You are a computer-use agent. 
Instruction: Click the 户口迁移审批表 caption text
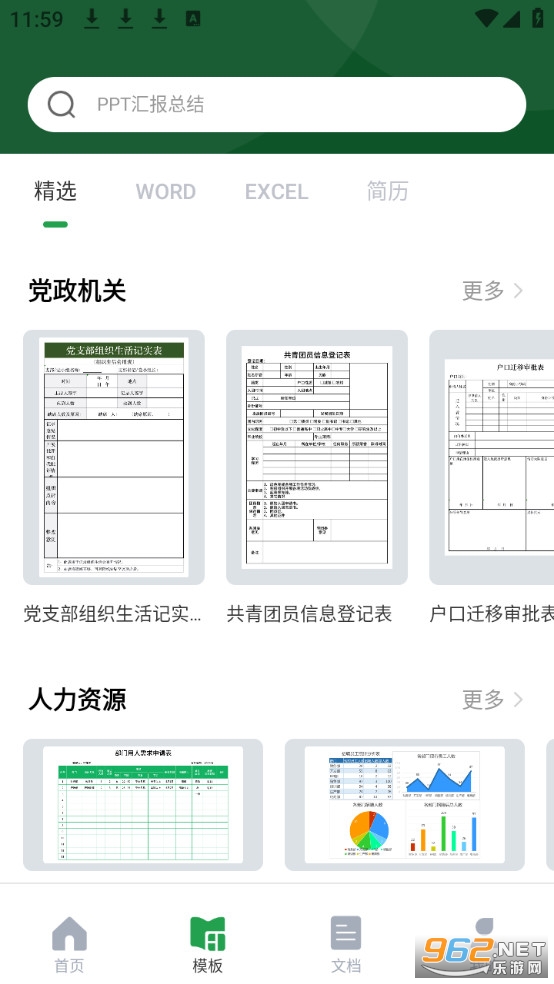click(492, 614)
